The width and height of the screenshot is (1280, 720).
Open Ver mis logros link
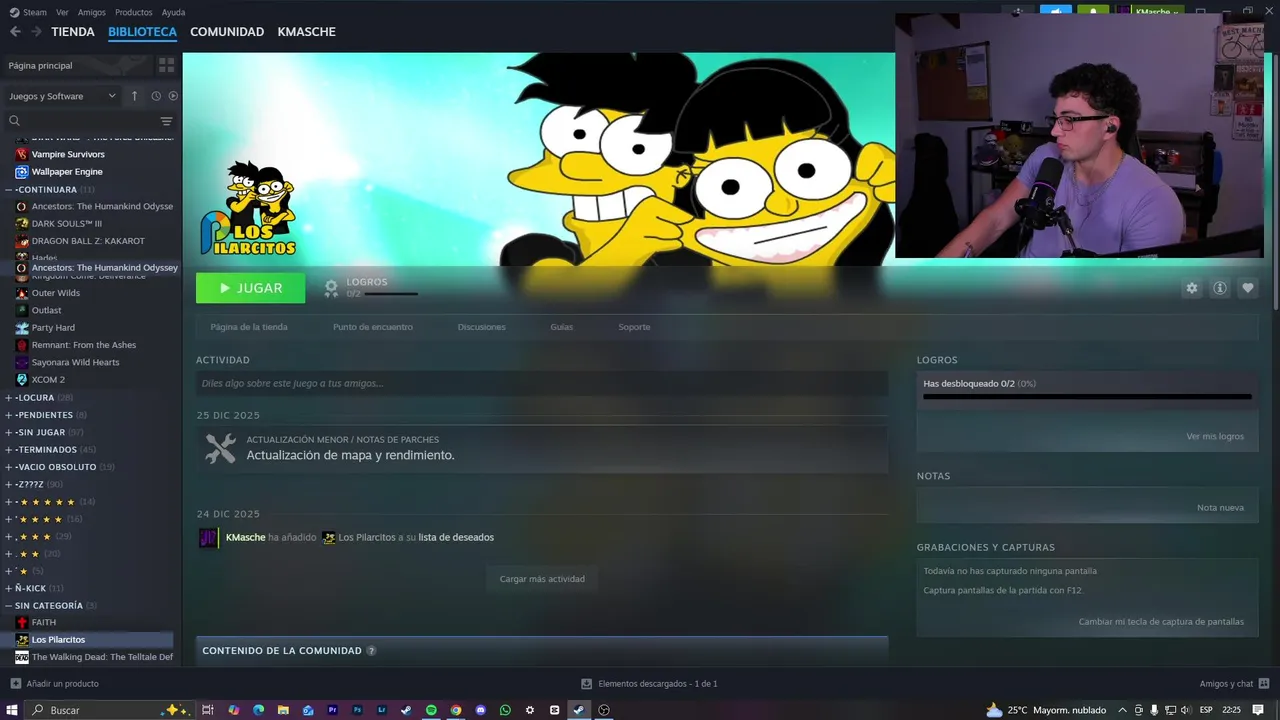[1215, 436]
